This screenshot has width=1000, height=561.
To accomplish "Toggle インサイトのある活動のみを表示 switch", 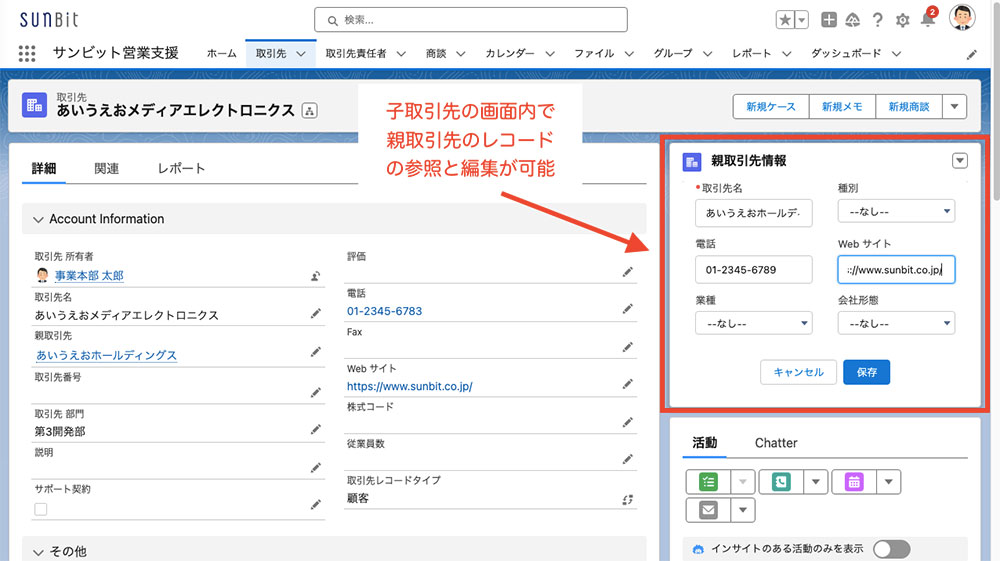I will 892,549.
